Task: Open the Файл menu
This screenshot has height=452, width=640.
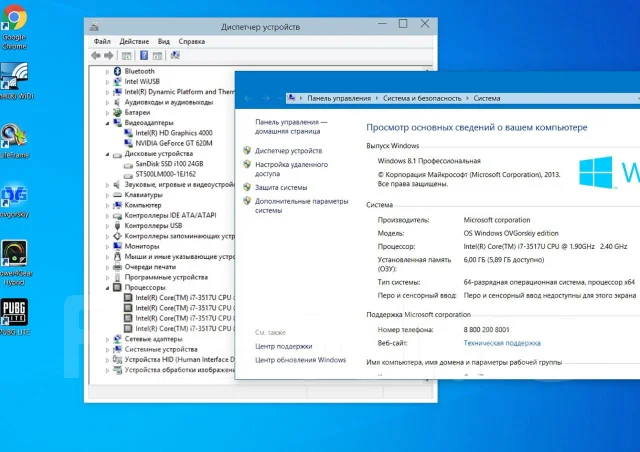Action: [x=102, y=41]
